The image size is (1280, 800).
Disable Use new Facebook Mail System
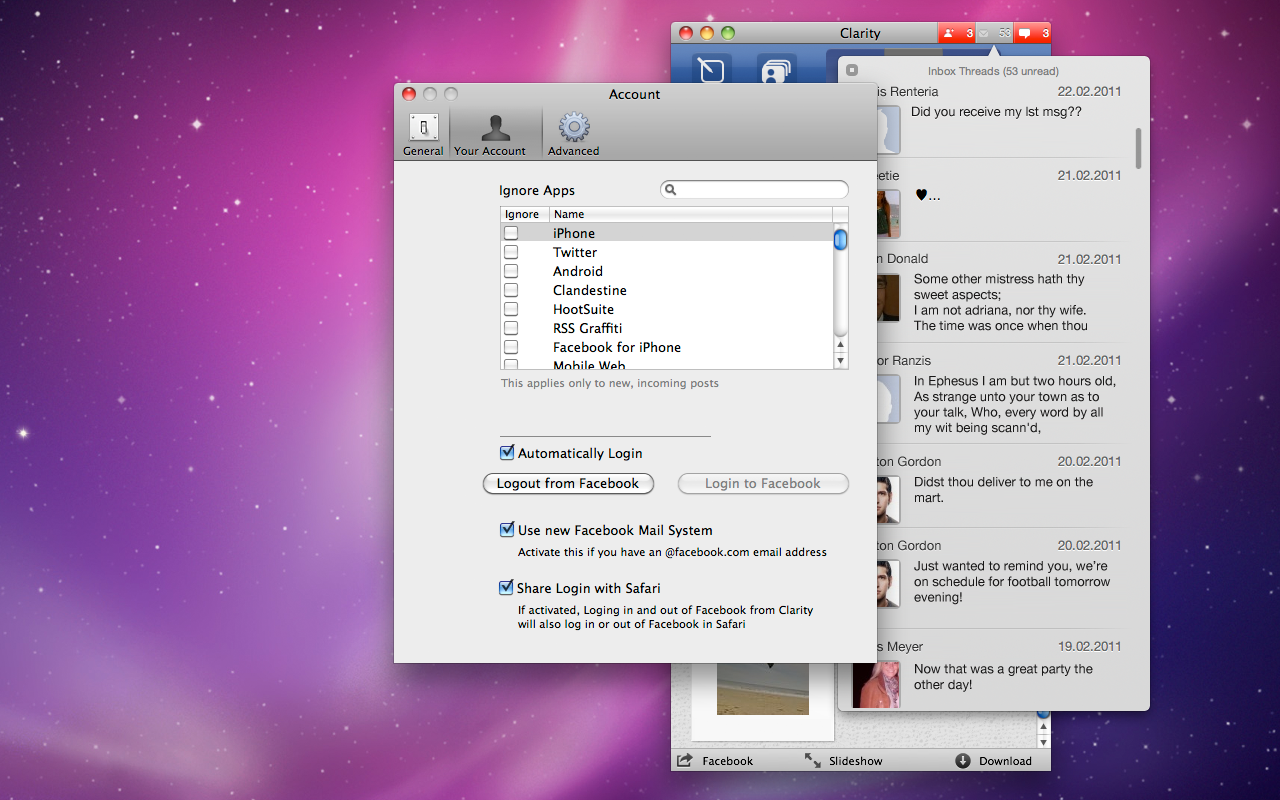click(x=507, y=530)
